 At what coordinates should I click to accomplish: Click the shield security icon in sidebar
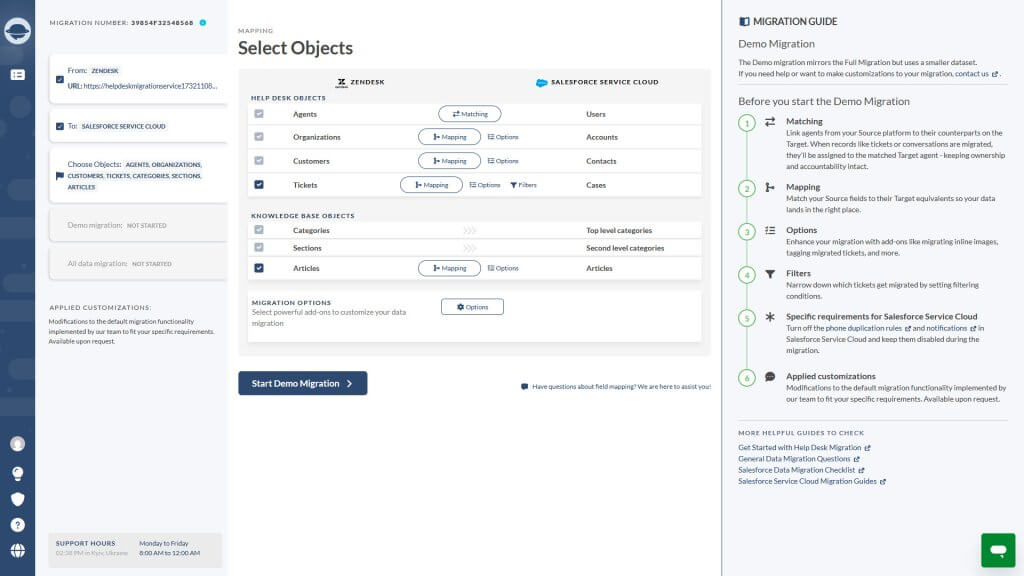point(18,499)
